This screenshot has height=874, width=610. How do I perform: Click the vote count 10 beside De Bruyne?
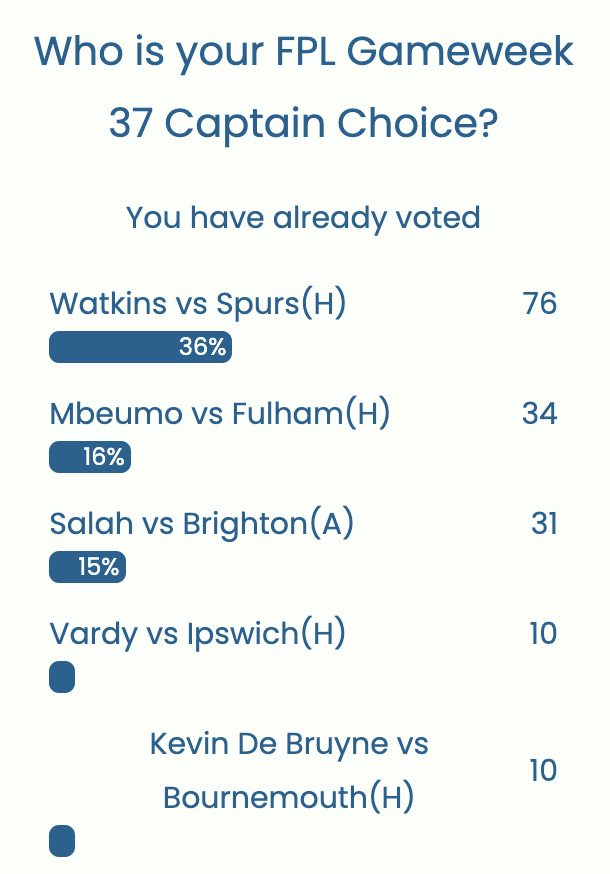[541, 770]
